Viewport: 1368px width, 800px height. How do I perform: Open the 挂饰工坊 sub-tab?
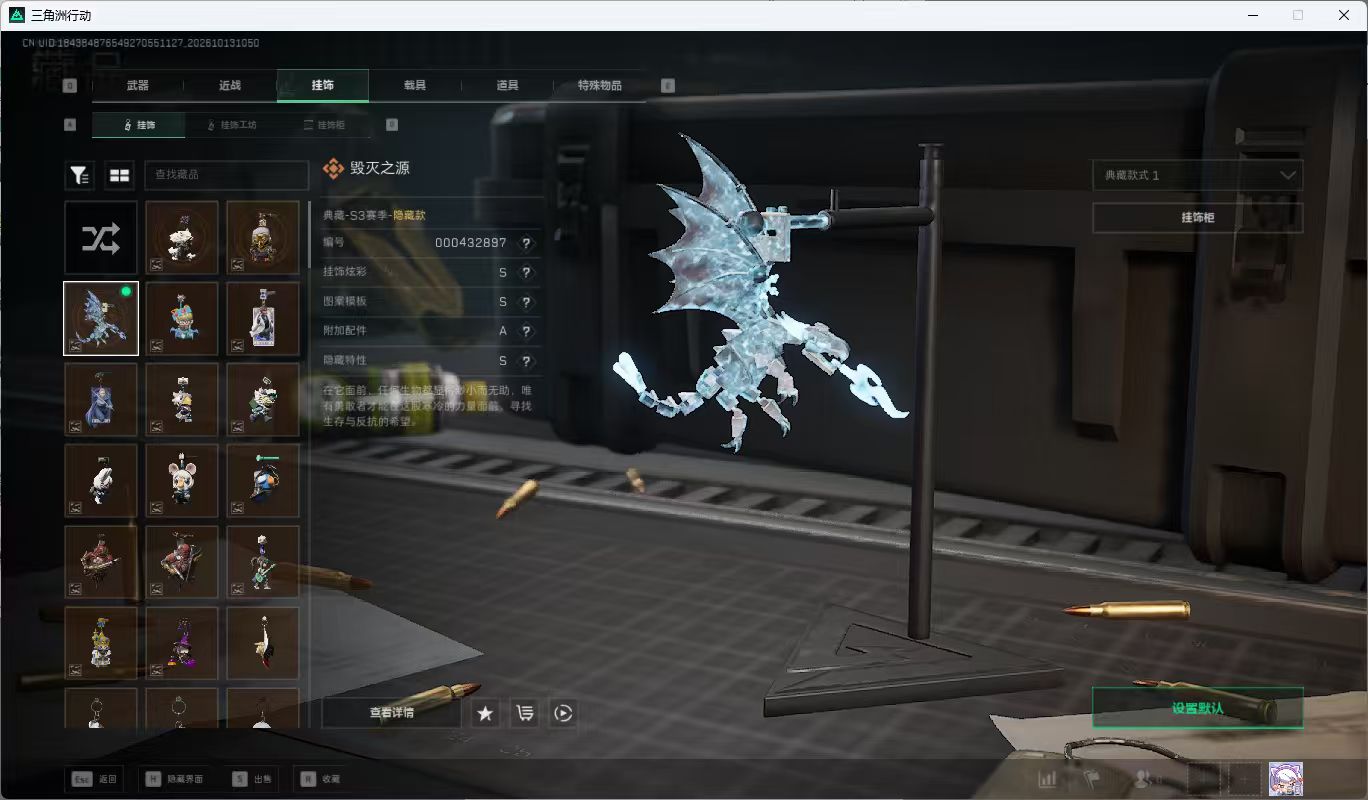coord(230,125)
